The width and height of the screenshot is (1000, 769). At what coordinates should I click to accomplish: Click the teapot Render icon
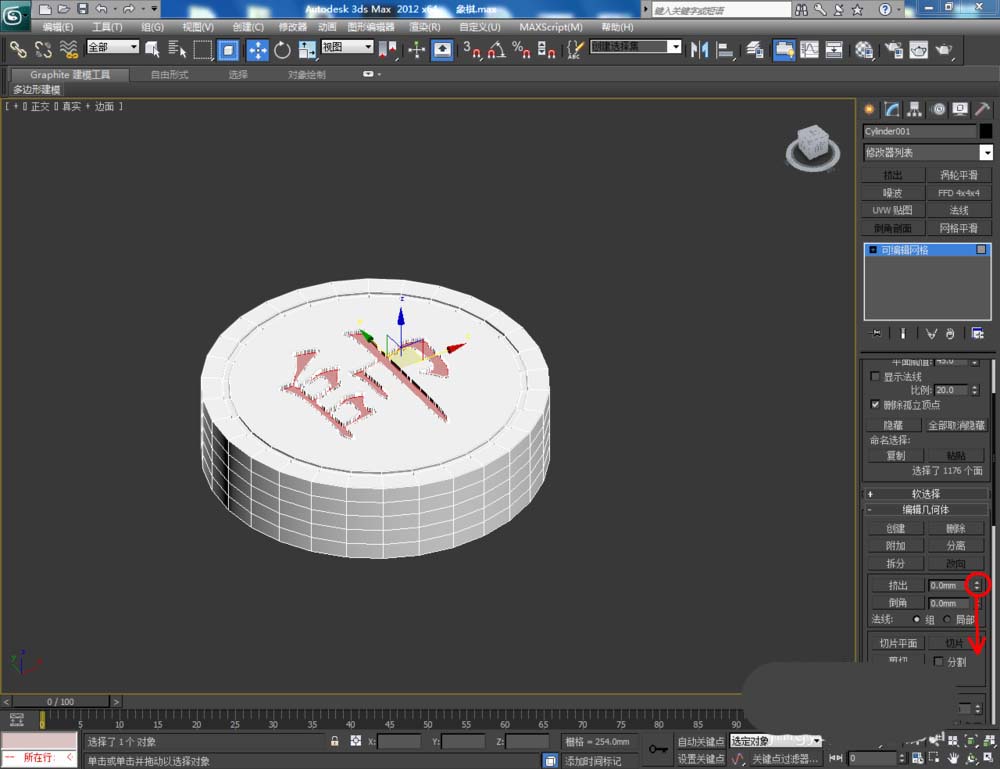pyautogui.click(x=942, y=49)
